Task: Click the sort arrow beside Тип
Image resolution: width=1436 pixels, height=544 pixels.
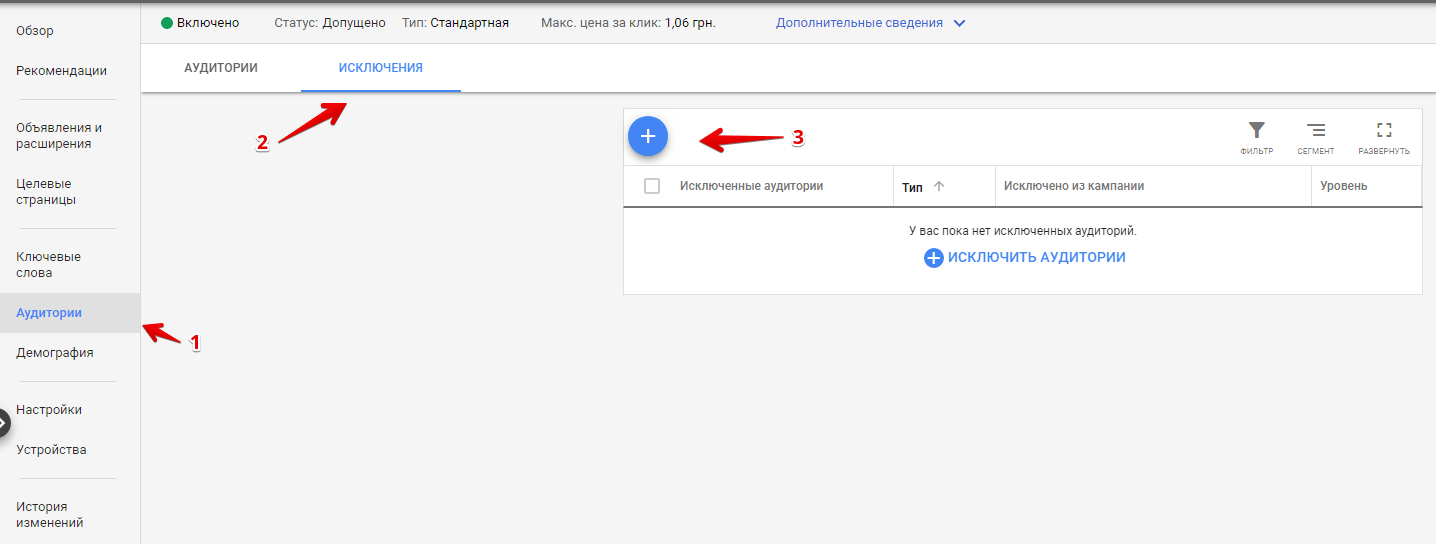Action: coord(939,186)
